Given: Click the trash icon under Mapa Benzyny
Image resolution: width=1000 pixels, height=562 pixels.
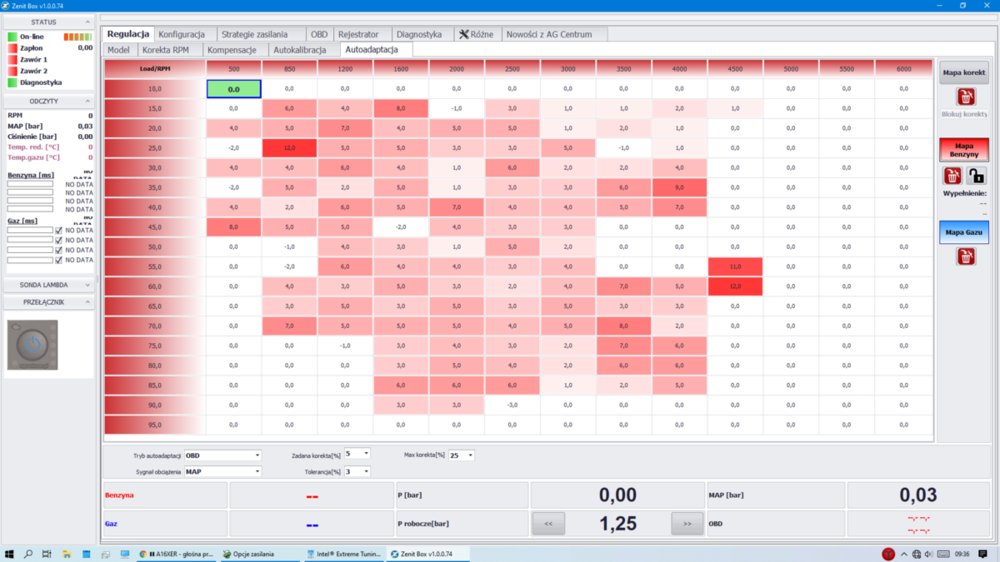Looking at the screenshot, I should pos(953,176).
